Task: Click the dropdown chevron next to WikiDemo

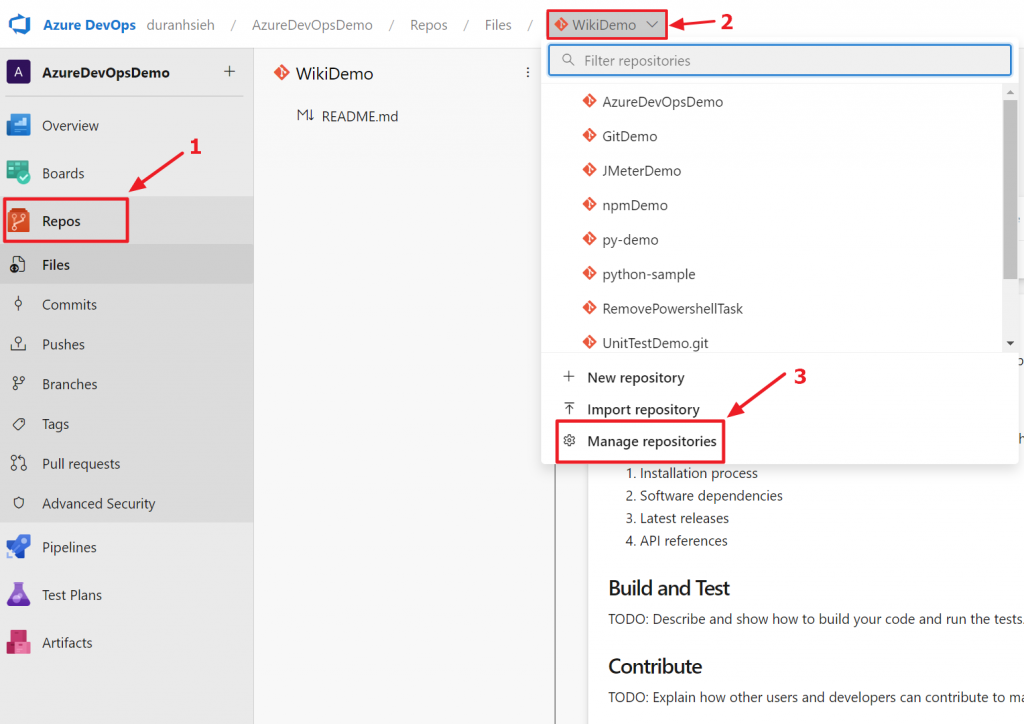Action: tap(652, 25)
